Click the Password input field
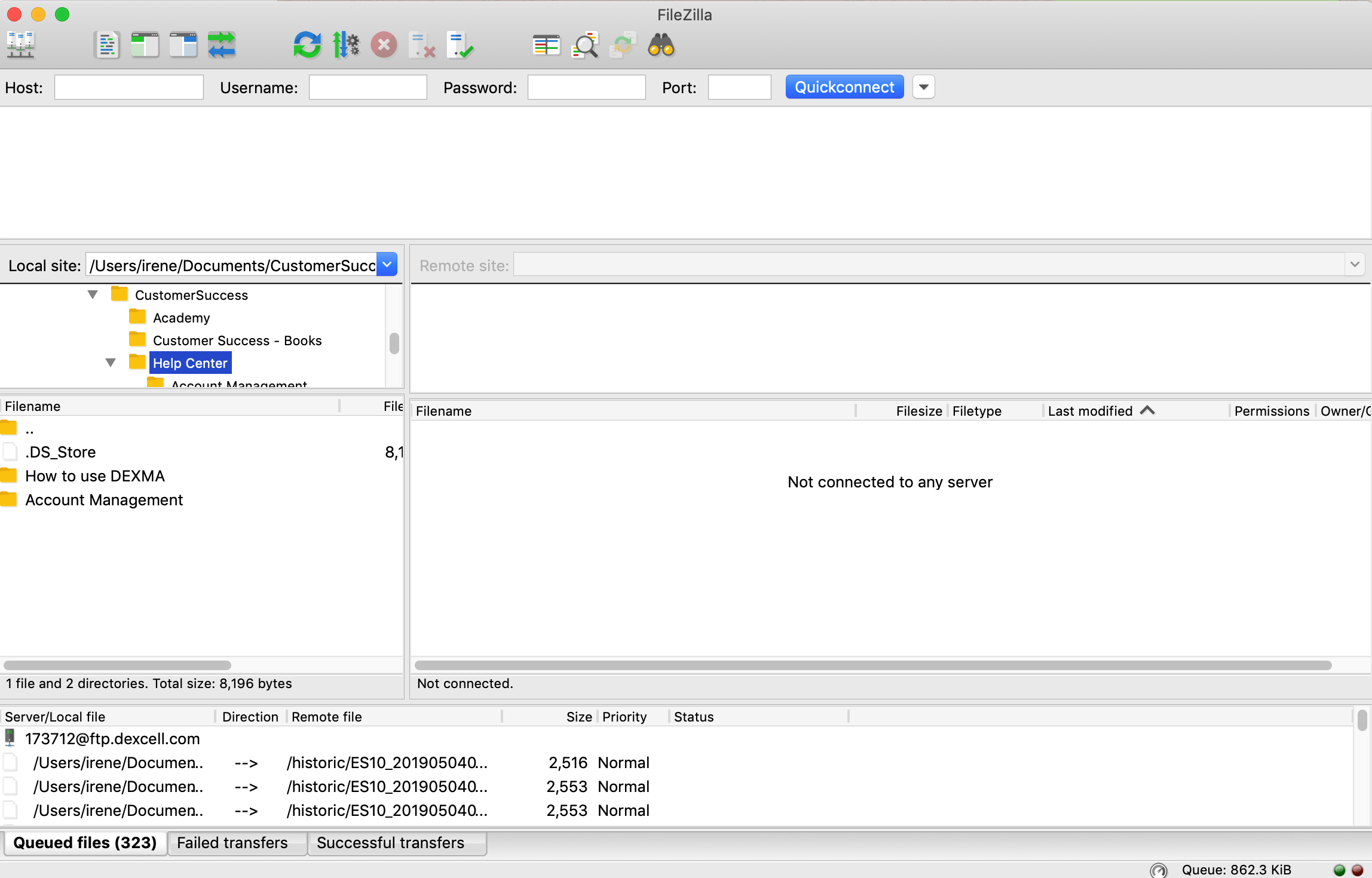This screenshot has width=1372, height=878. coord(587,87)
